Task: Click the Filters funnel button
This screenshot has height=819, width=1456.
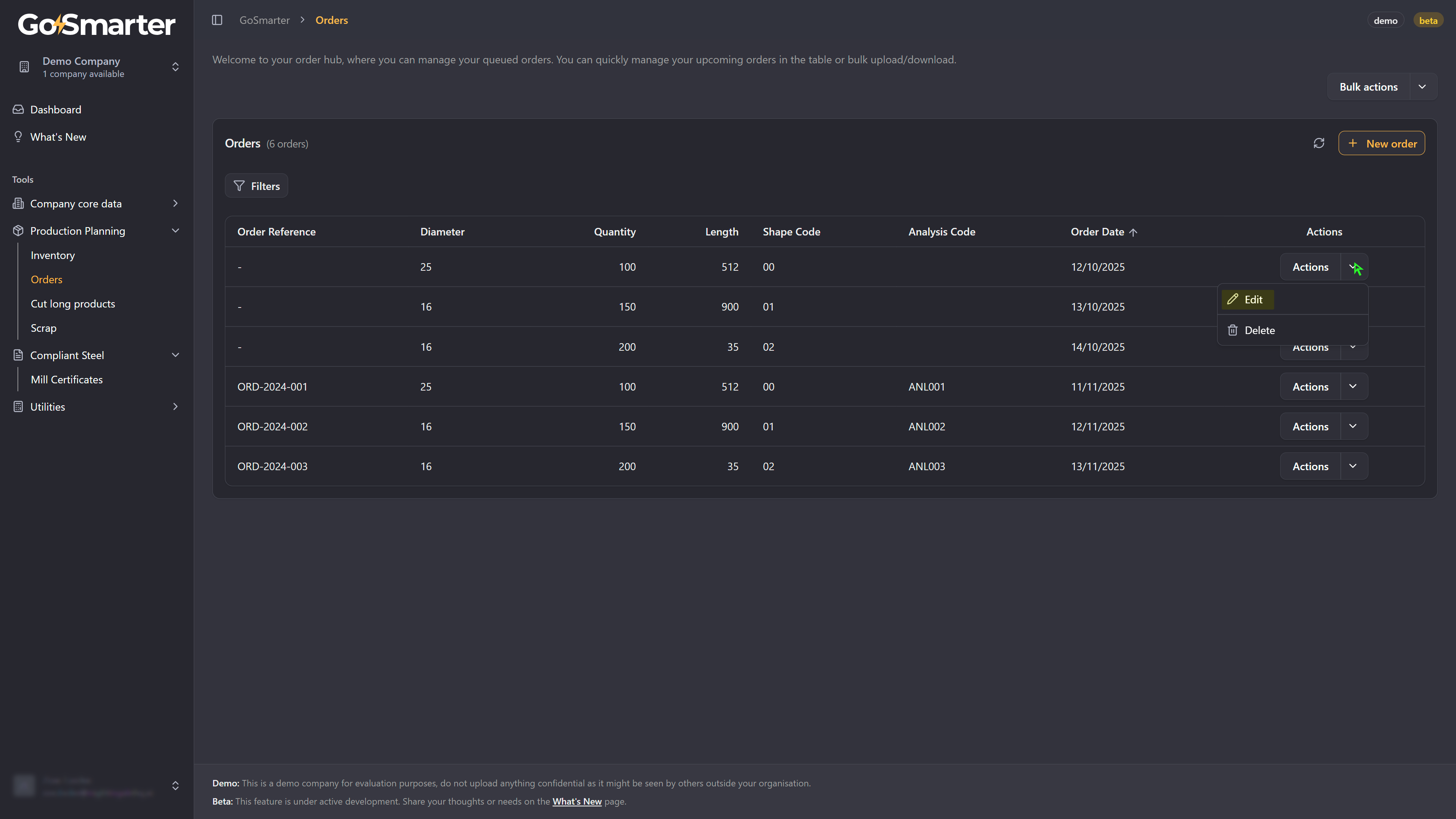Action: (257, 186)
